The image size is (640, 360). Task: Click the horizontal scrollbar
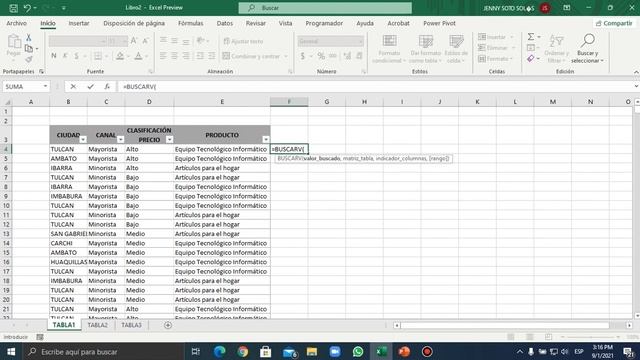504,325
